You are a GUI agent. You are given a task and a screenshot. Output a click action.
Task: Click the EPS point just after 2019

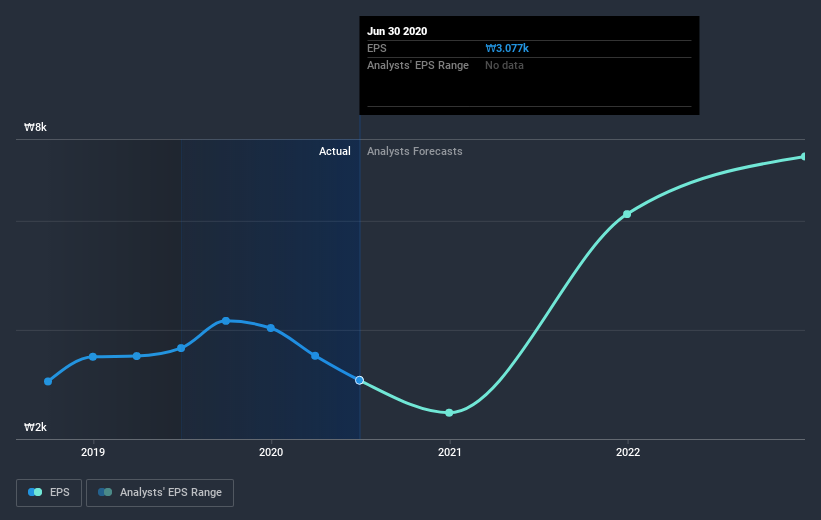coord(137,356)
